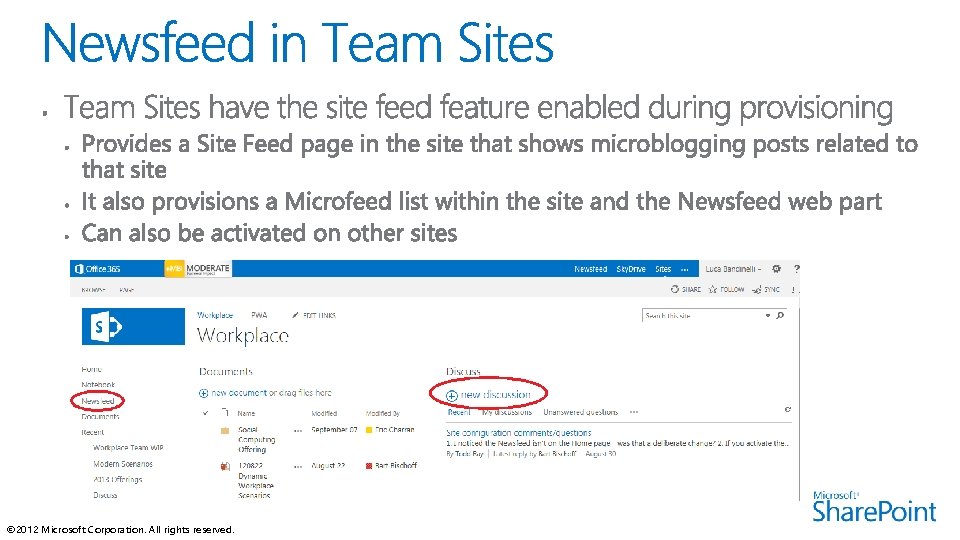This screenshot has width=960, height=540.
Task: Open the Newsfeed link in top bar
Action: pyautogui.click(x=590, y=269)
